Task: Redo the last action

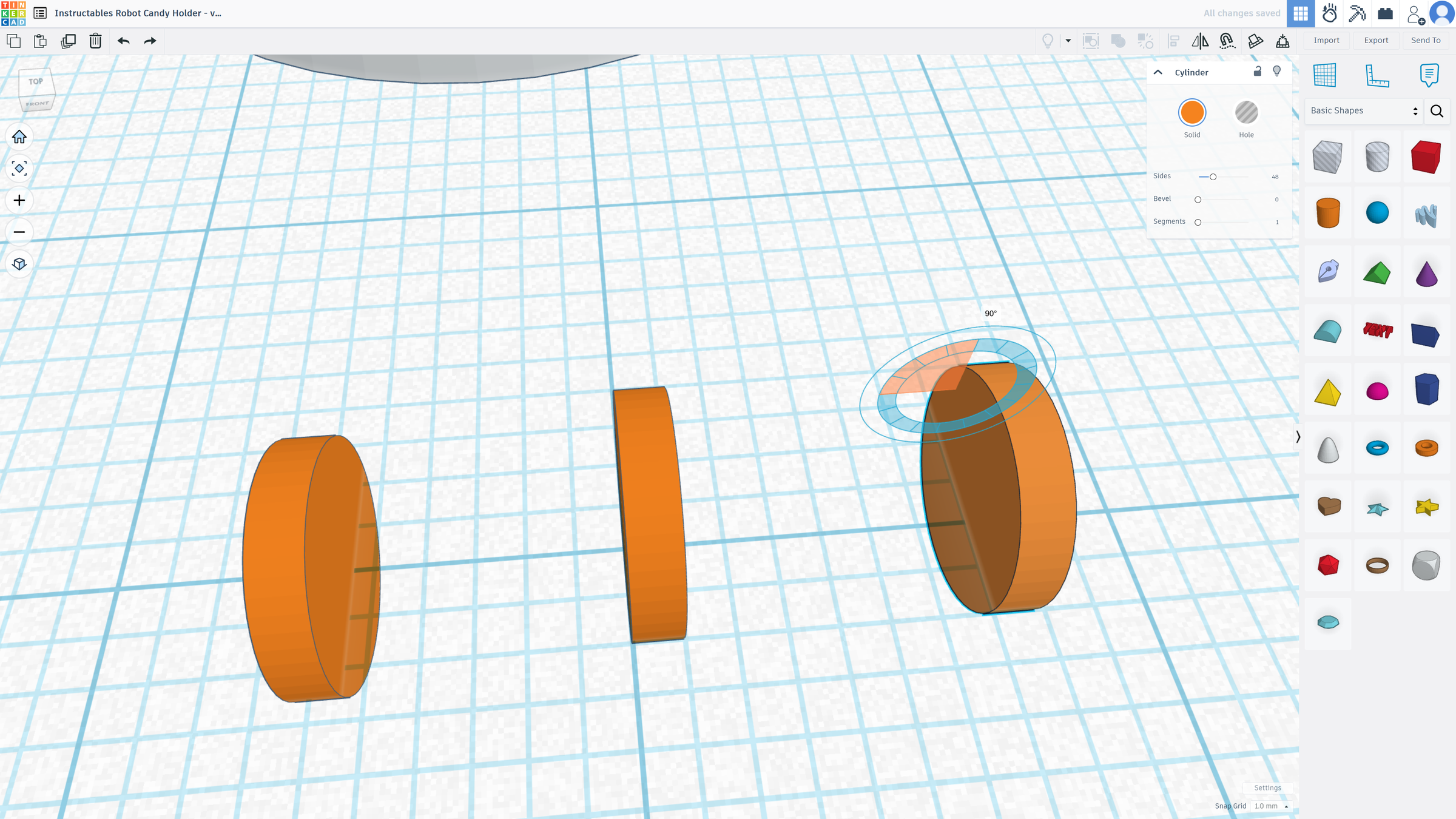Action: click(150, 41)
